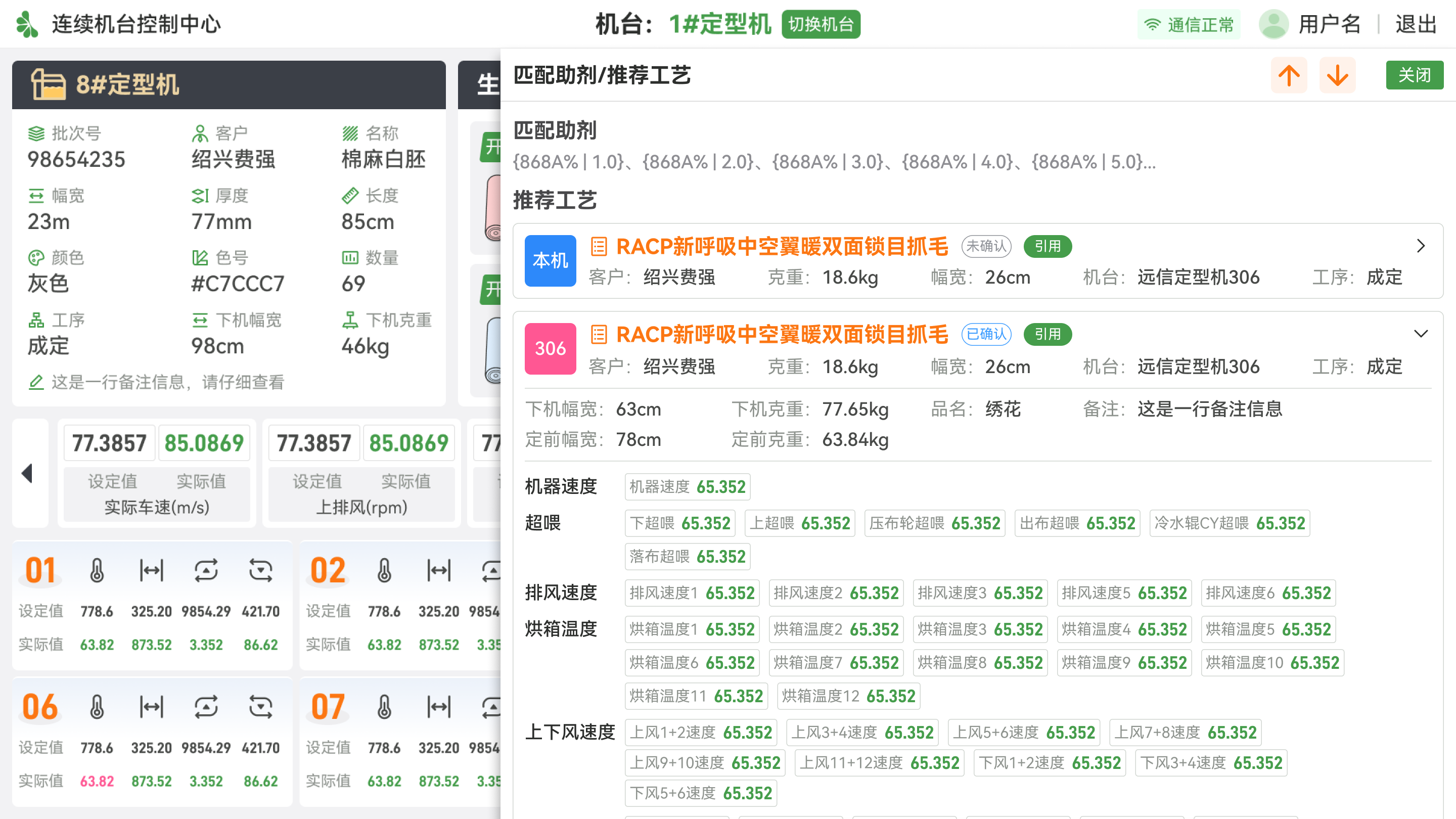The image size is (1456, 819).
Task: Click the 工序 process icon
Action: (36, 321)
